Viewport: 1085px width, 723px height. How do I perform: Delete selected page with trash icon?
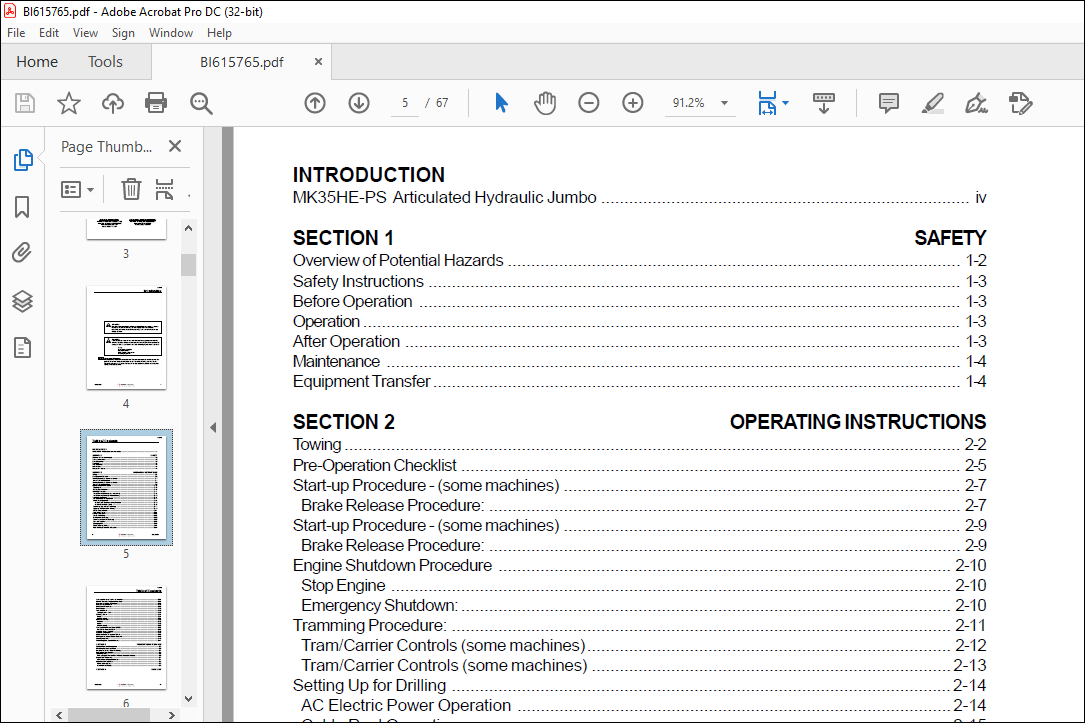tap(131, 189)
